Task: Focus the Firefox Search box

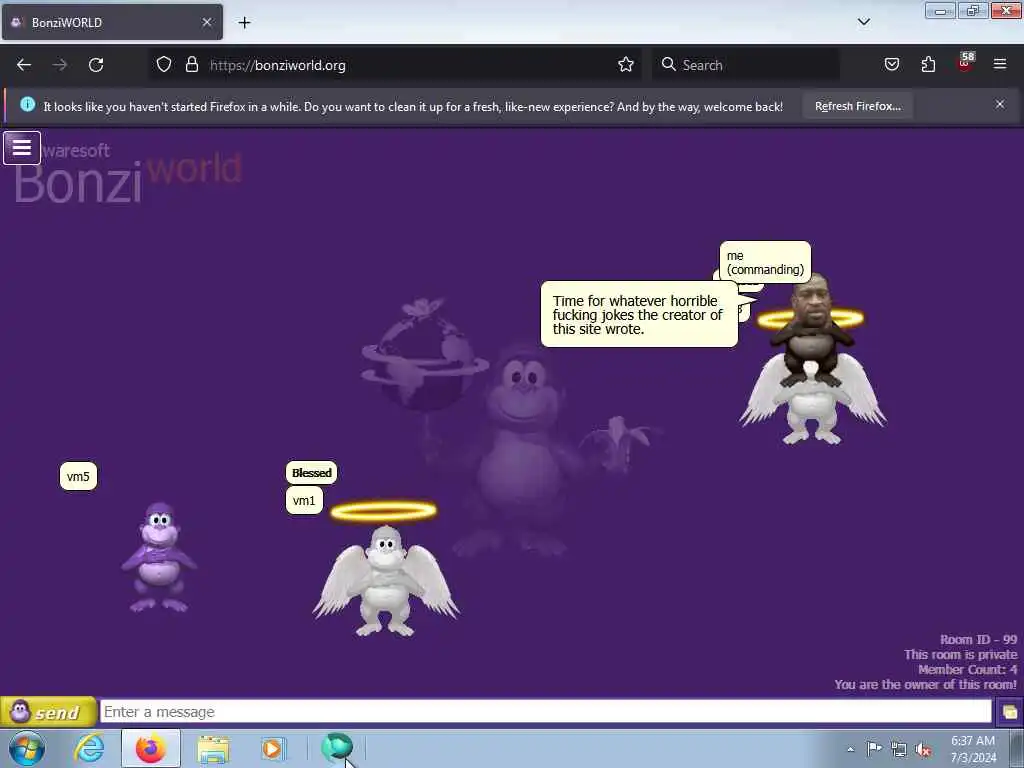Action: click(746, 65)
